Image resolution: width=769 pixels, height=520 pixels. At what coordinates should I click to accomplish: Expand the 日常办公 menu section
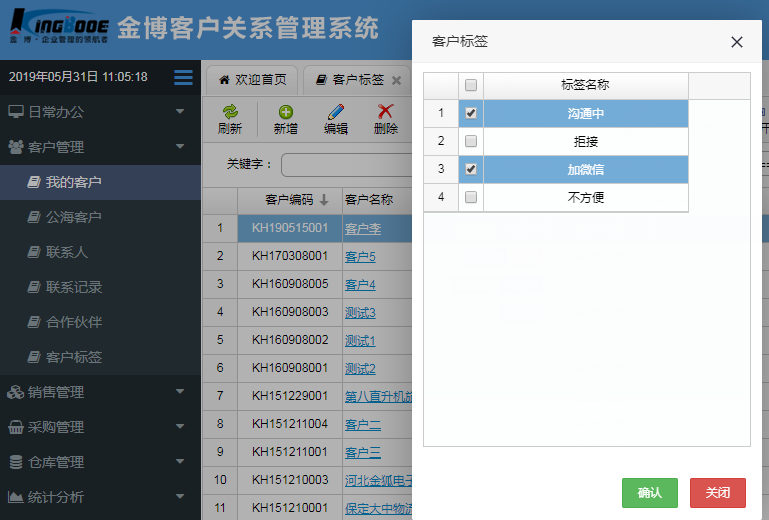(x=100, y=112)
